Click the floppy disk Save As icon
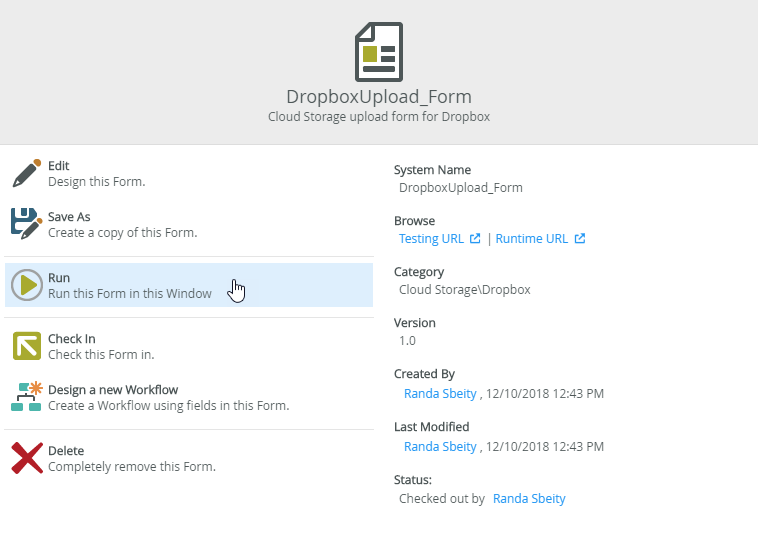This screenshot has width=758, height=537. coord(27,224)
